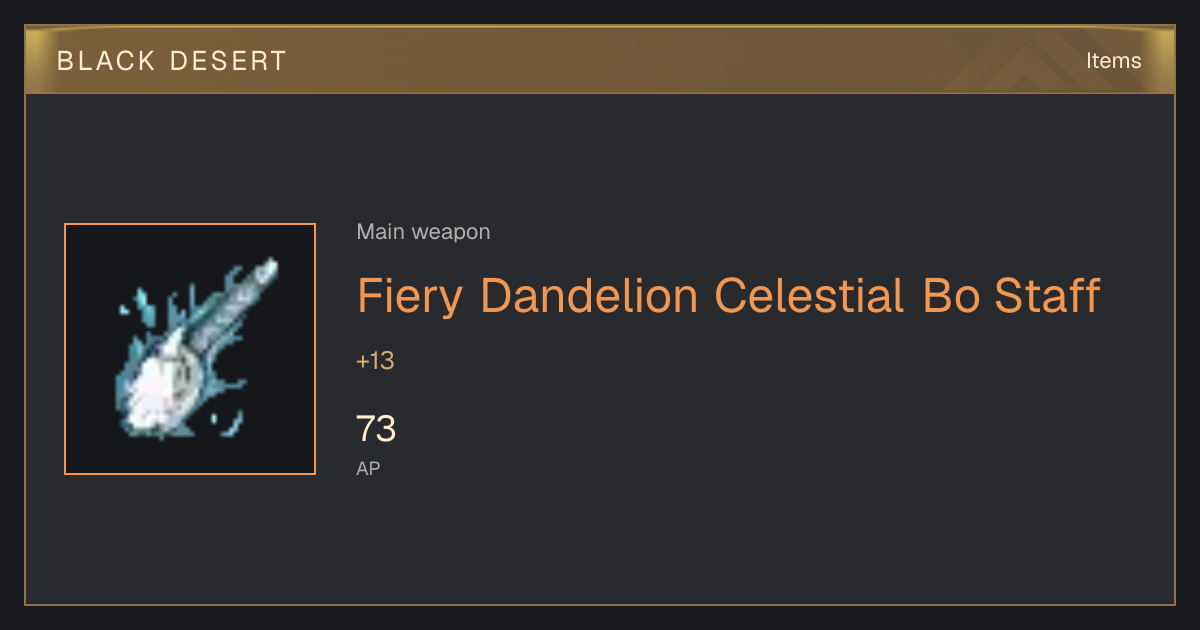This screenshot has width=1200, height=630.
Task: Click the gold header banner background
Action: [x=600, y=61]
